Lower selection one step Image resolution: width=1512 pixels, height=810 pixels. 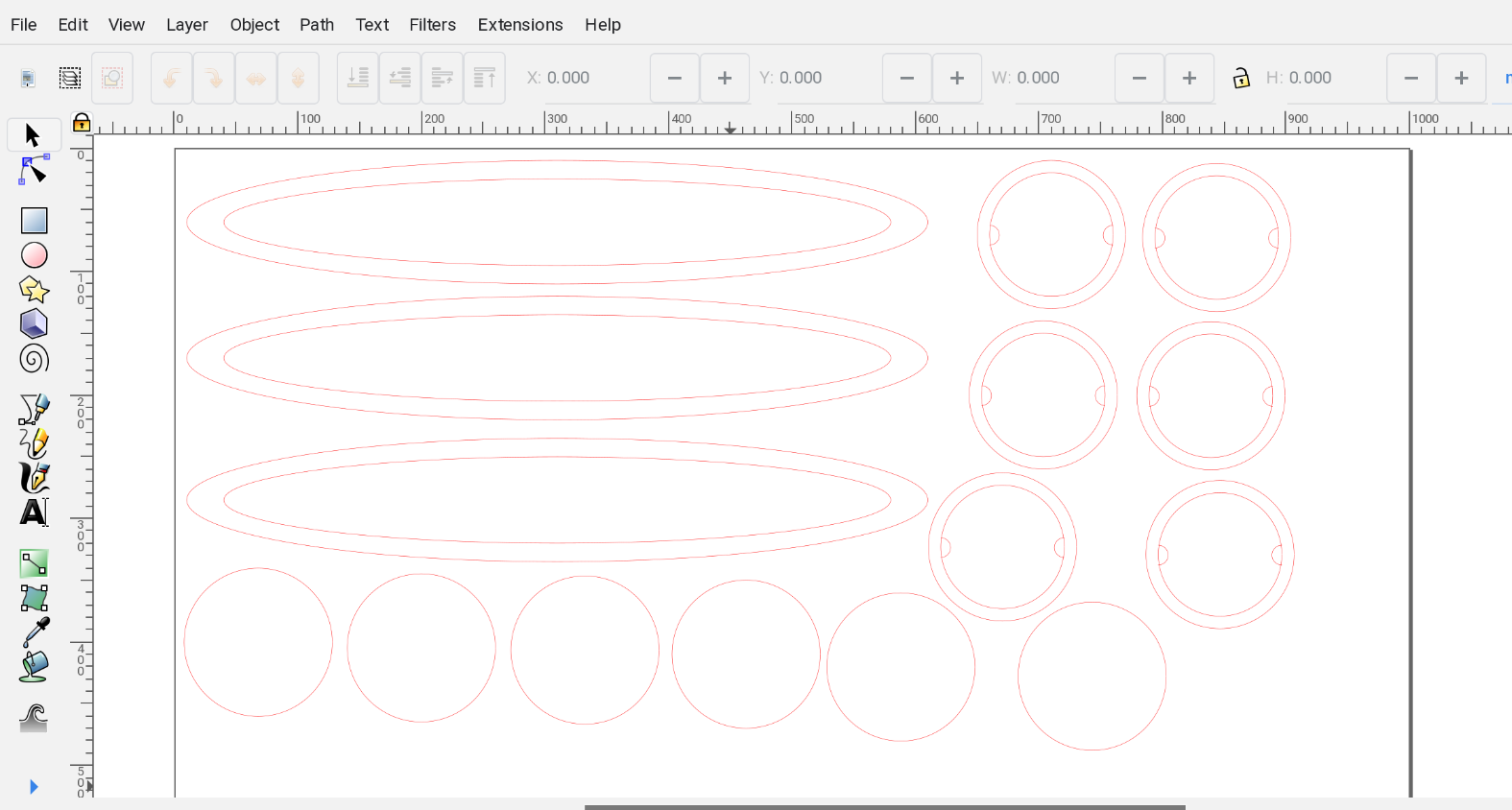tap(399, 78)
